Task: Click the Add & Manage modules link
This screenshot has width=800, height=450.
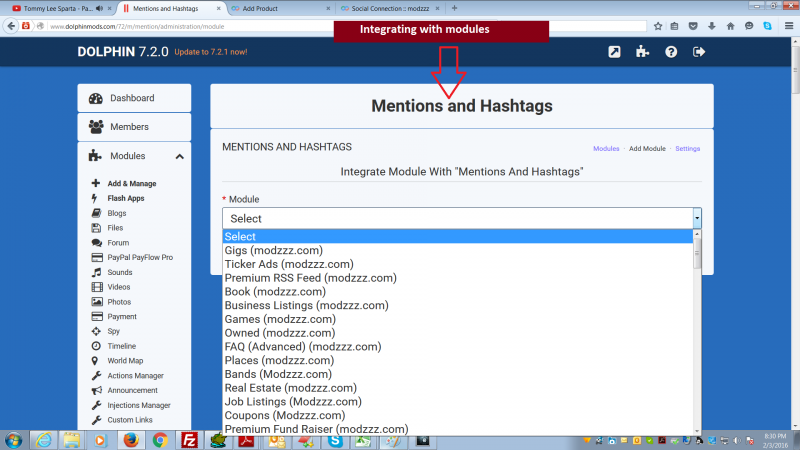Action: tap(132, 184)
